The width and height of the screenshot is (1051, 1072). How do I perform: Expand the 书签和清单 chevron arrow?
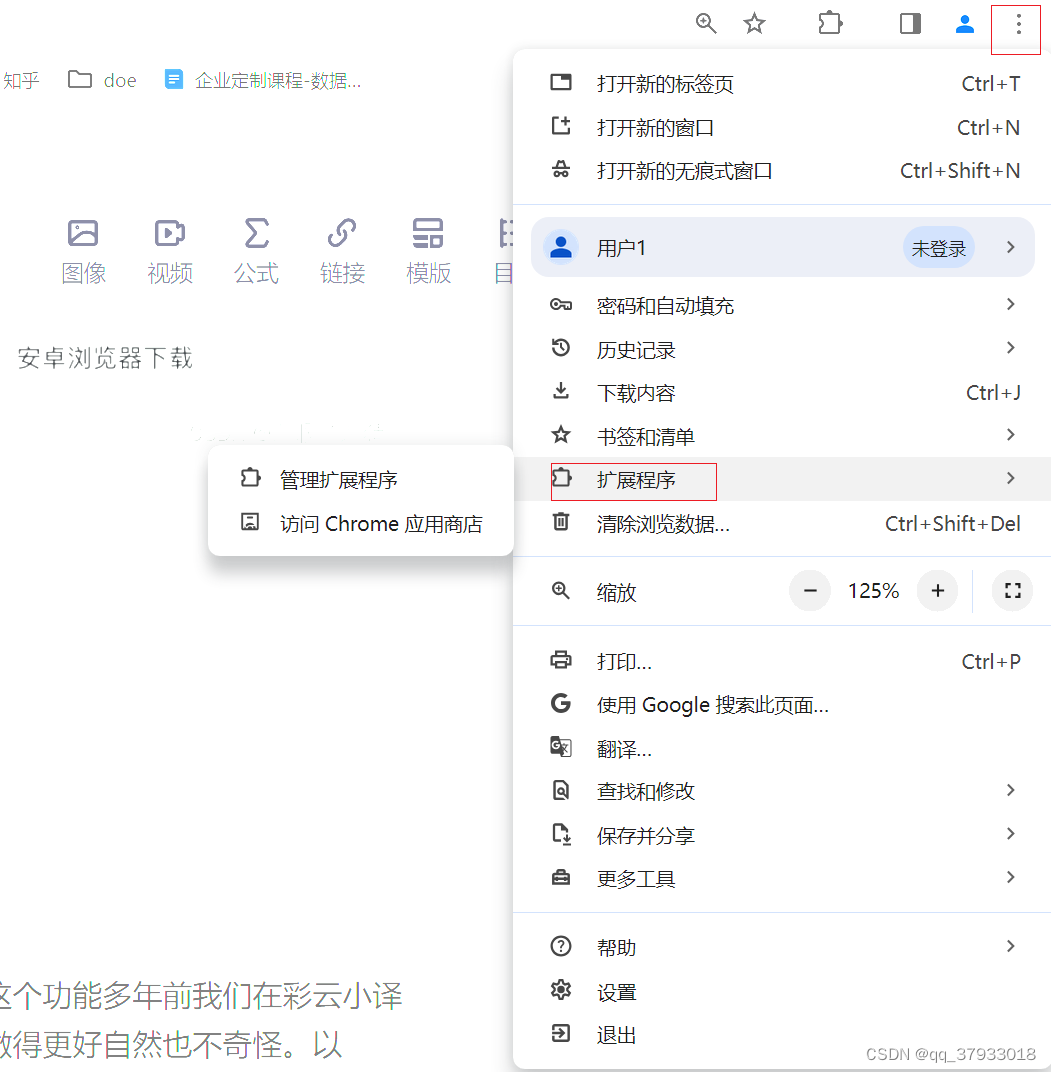pyautogui.click(x=1011, y=435)
